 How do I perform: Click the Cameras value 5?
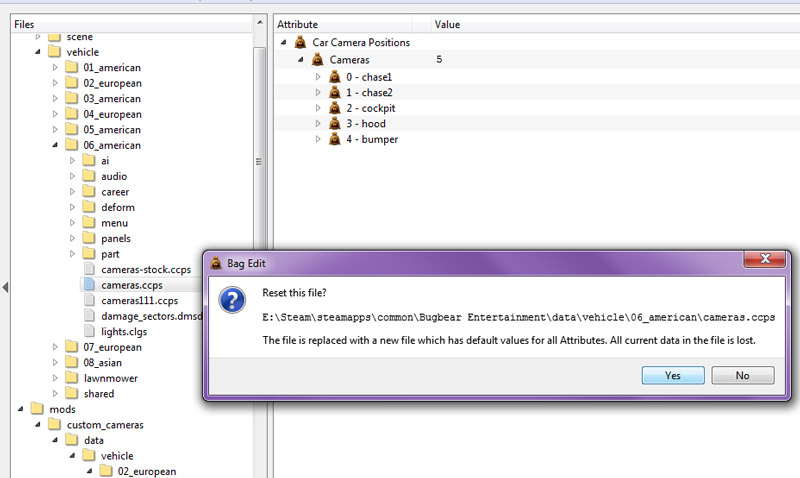439,60
